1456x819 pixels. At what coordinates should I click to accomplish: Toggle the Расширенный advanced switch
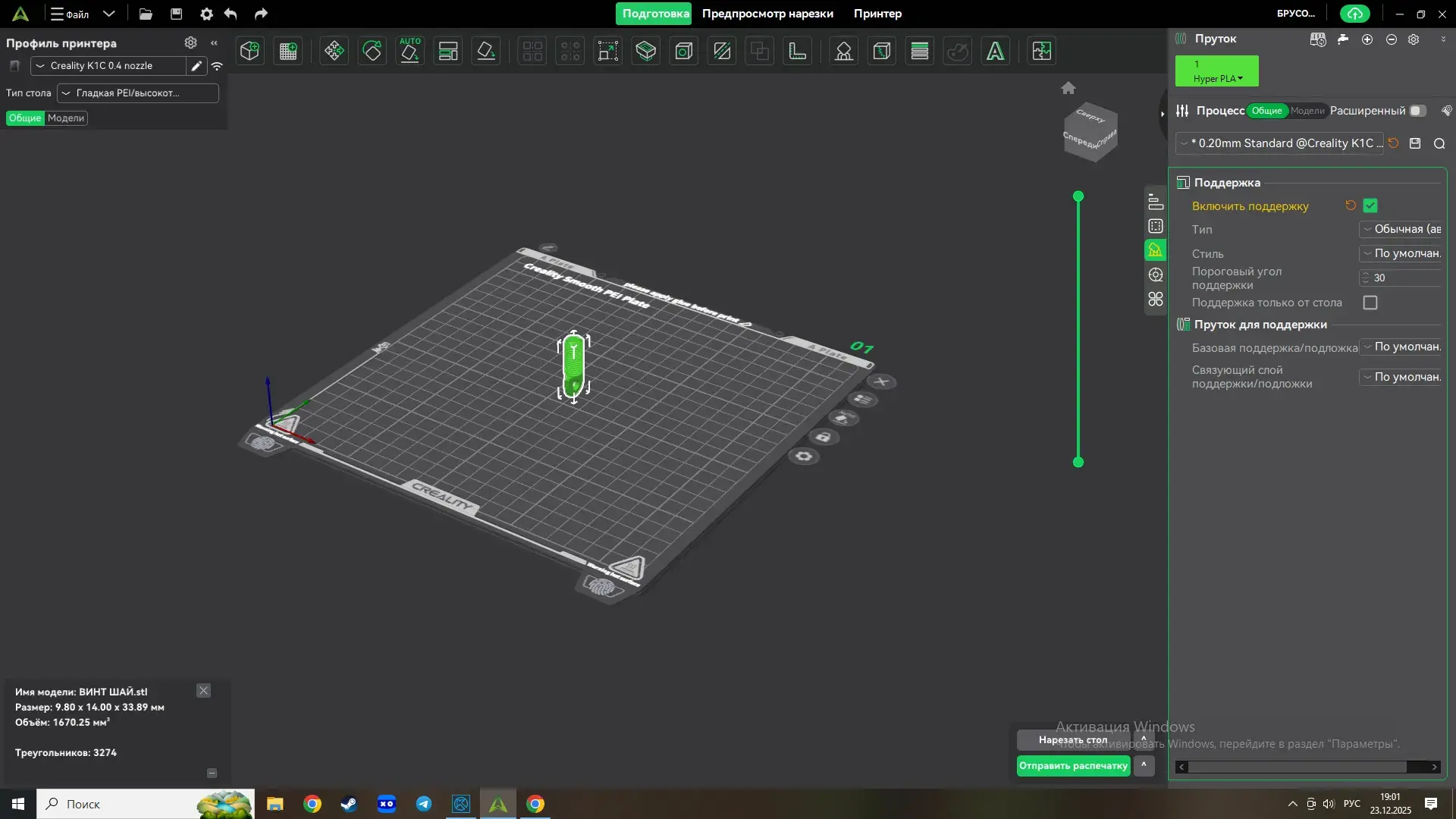click(1417, 111)
